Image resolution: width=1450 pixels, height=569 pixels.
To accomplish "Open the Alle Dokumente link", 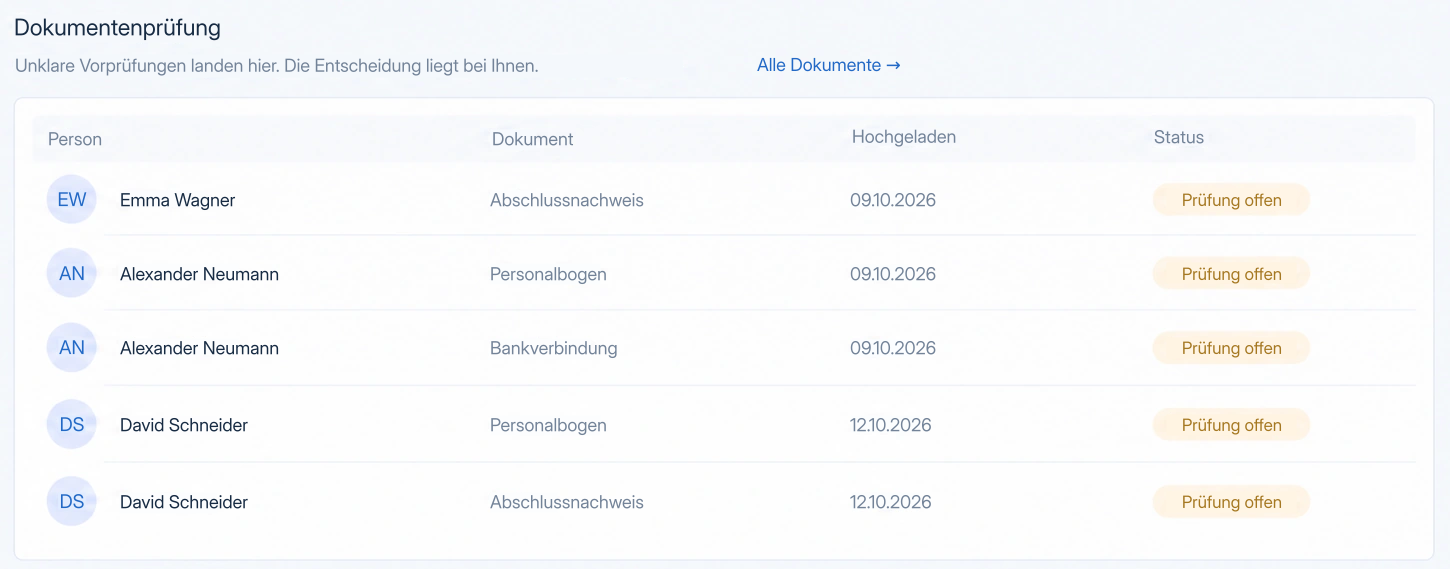I will pyautogui.click(x=828, y=65).
